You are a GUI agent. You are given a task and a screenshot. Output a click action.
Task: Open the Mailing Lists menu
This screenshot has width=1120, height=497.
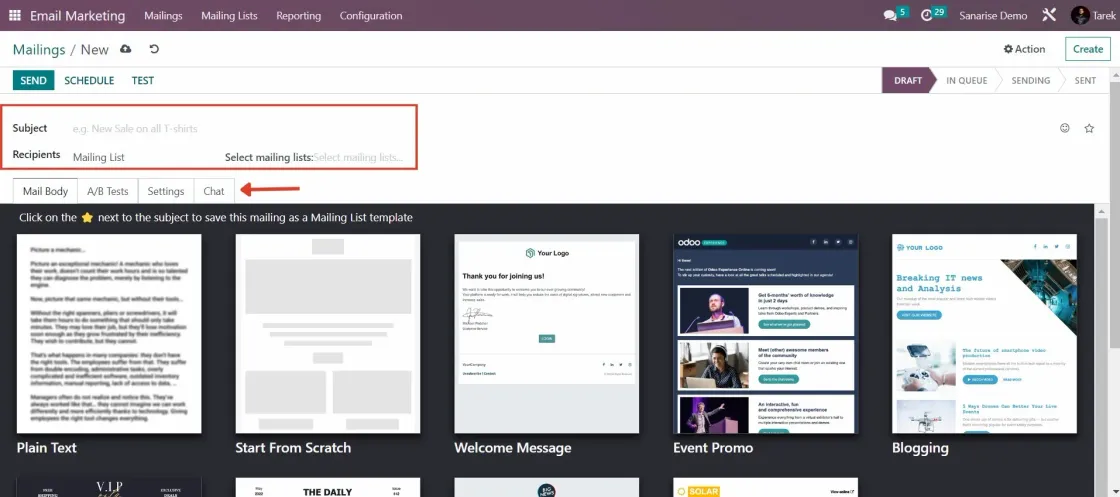[x=229, y=16]
